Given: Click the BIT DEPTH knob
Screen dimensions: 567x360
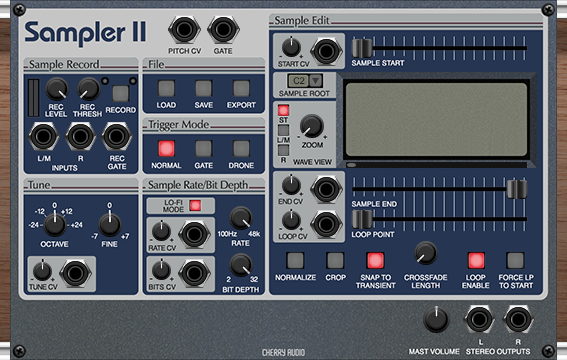Looking at the screenshot, I should (x=241, y=265).
